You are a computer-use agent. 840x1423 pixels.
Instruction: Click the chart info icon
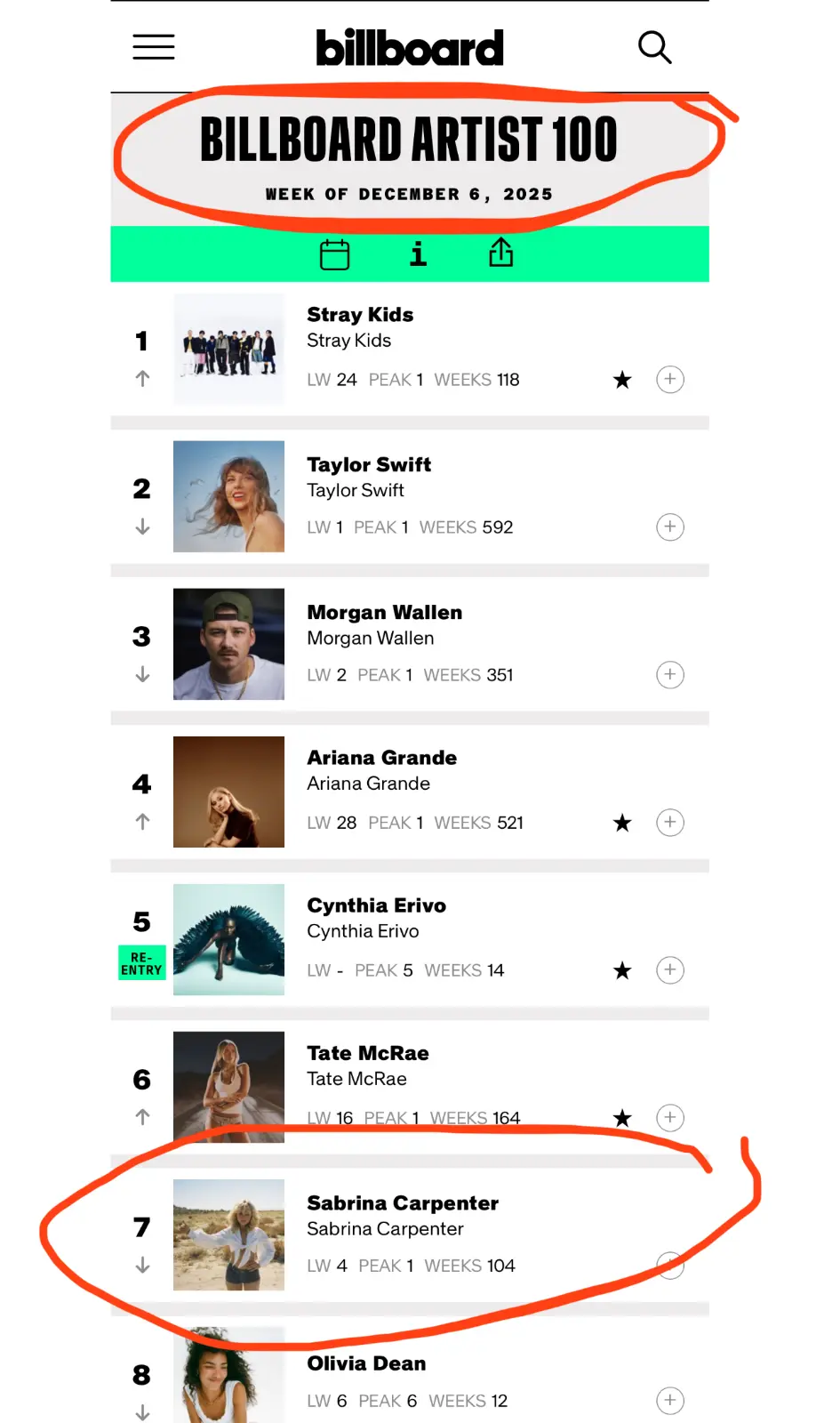pyautogui.click(x=418, y=254)
